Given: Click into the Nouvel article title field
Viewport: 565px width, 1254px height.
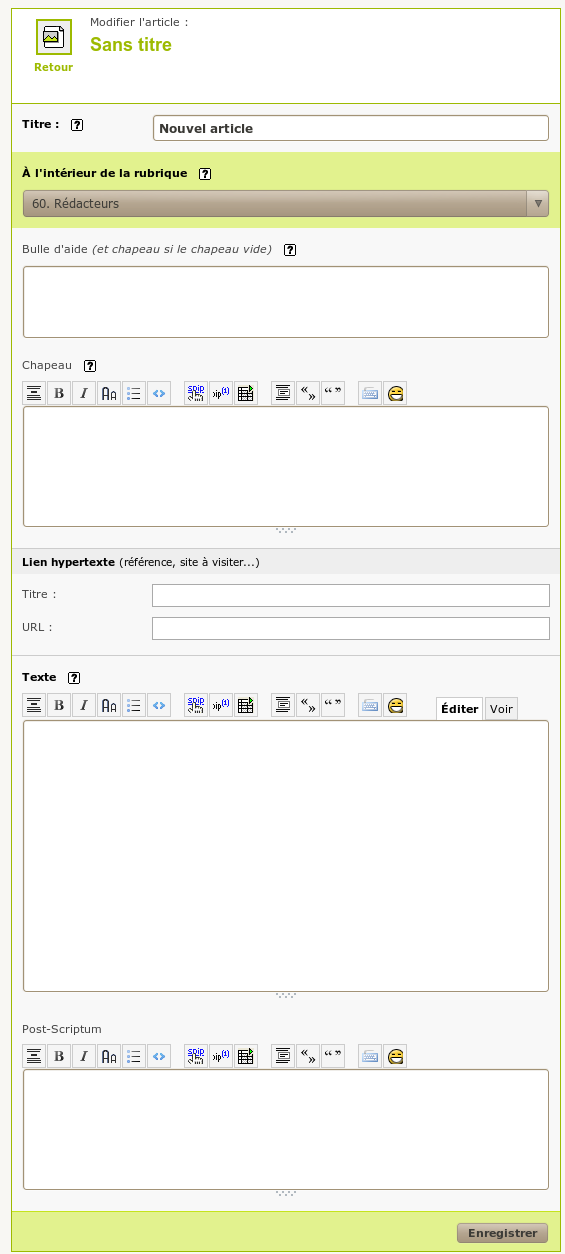Looking at the screenshot, I should (351, 128).
